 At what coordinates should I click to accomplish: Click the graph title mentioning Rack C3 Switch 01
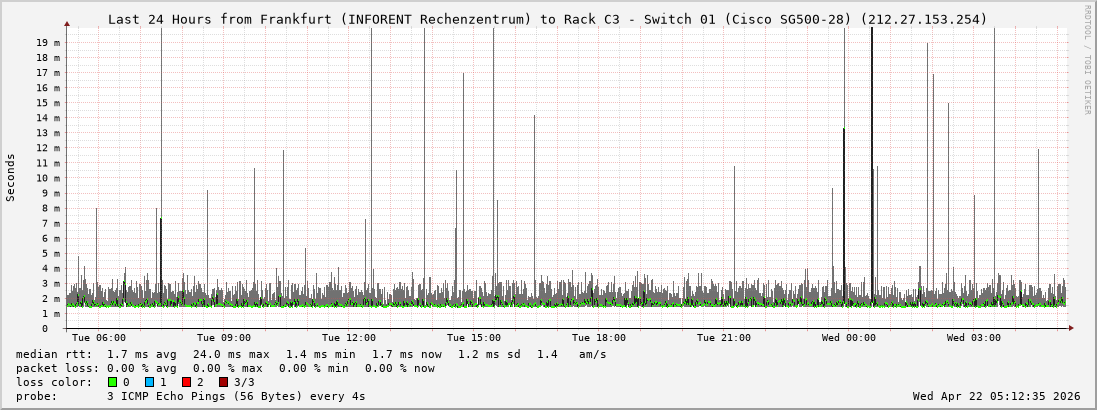point(547,19)
